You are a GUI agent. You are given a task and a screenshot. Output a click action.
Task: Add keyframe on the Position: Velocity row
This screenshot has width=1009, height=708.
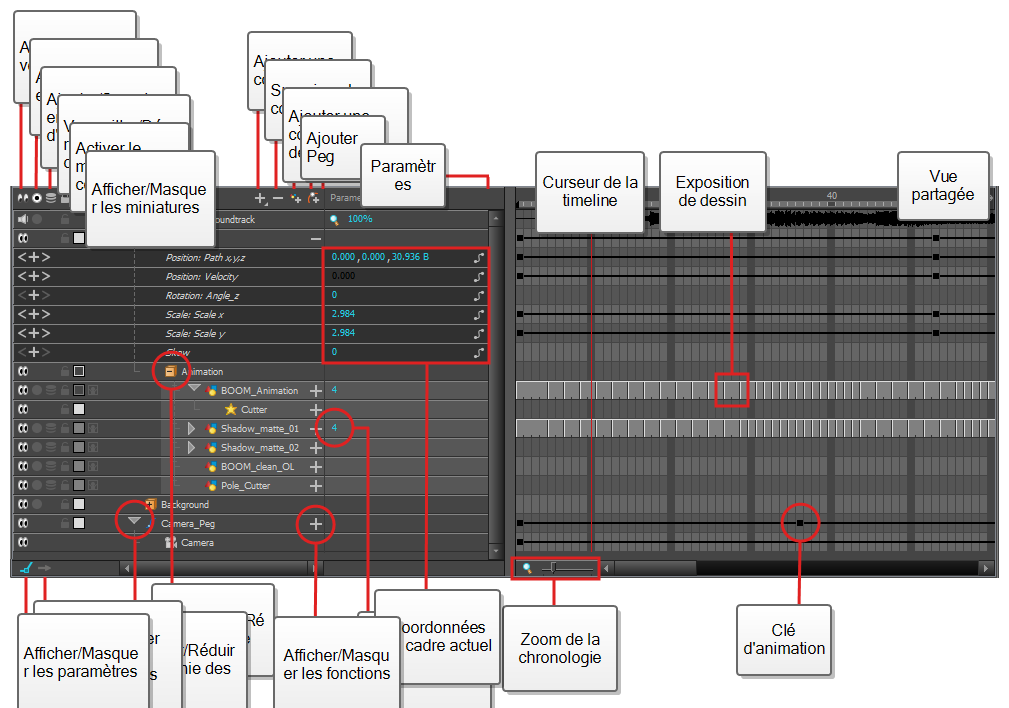(x=33, y=276)
